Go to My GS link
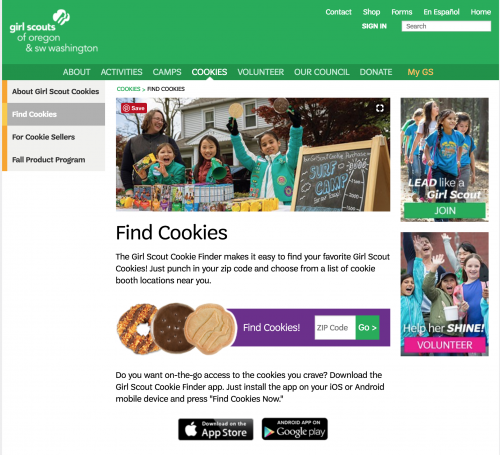The width and height of the screenshot is (500, 455). tap(420, 72)
